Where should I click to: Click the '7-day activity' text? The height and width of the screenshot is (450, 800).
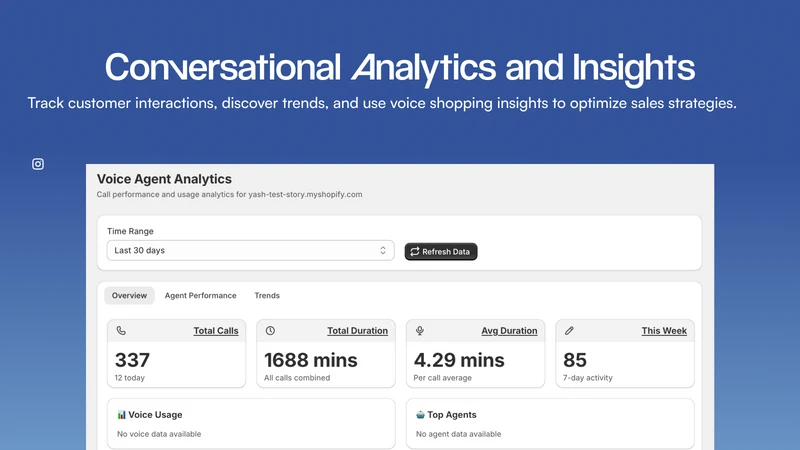[x=588, y=378]
